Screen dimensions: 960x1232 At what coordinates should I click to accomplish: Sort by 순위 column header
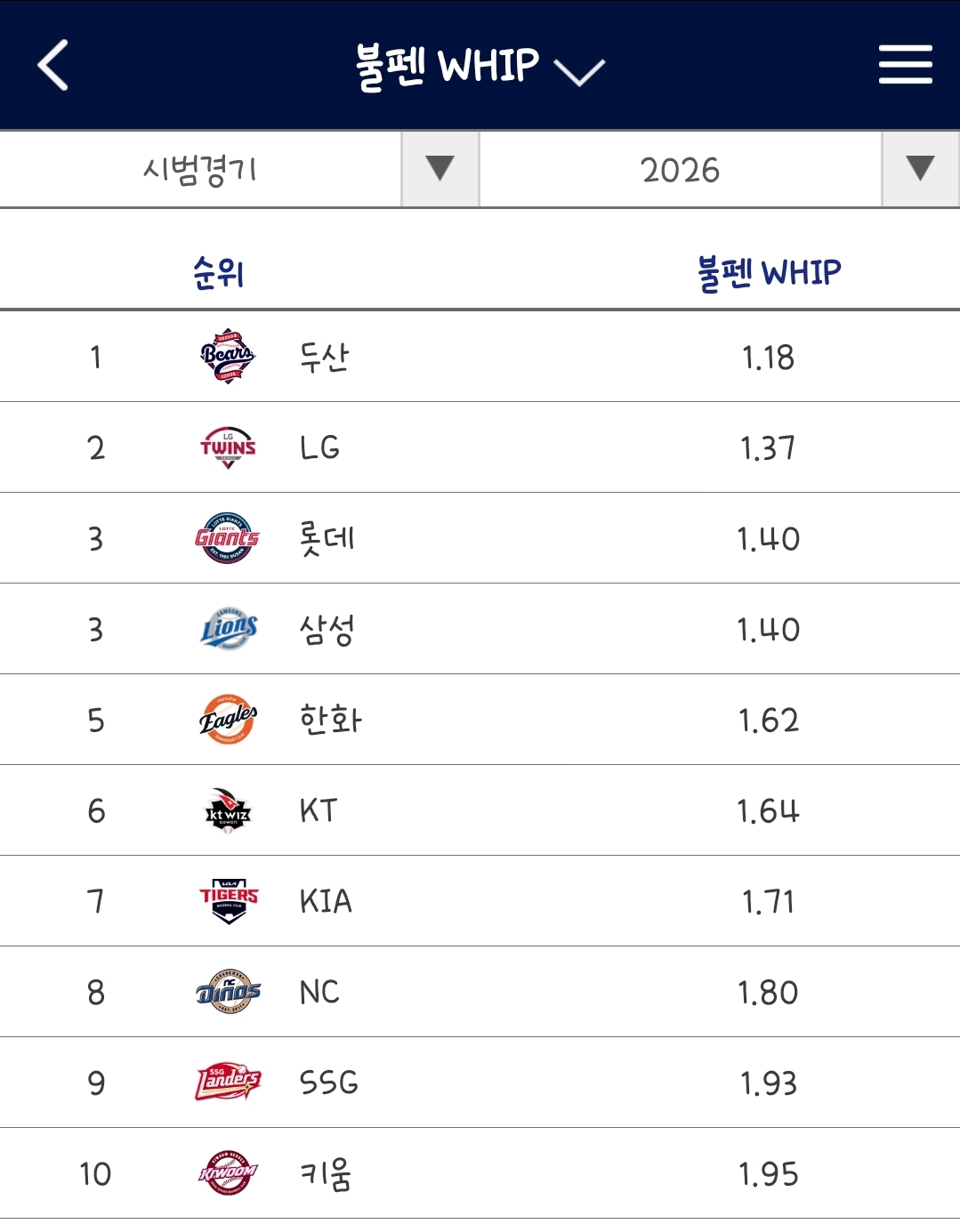pyautogui.click(x=218, y=272)
